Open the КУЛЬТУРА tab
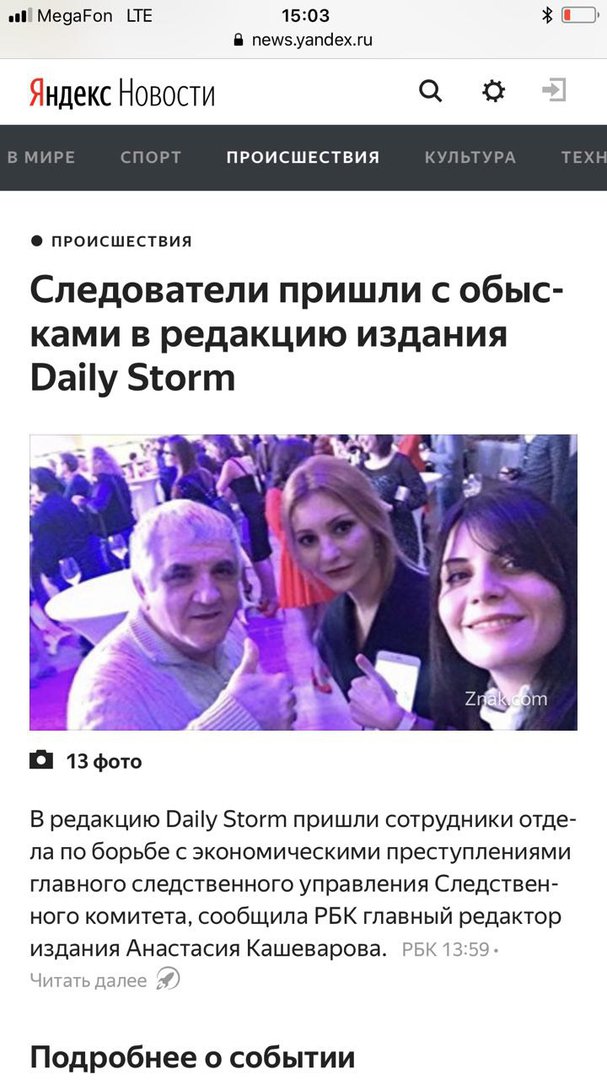The image size is (607, 1080). coord(470,157)
